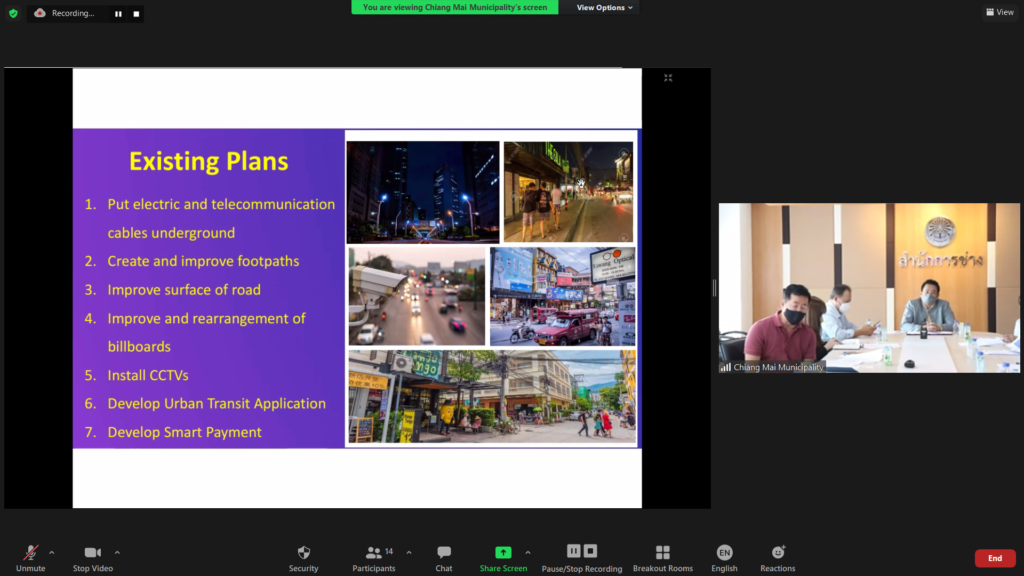Open the View layout menu
Viewport: 1024px width, 576px height.
[x=1000, y=12]
